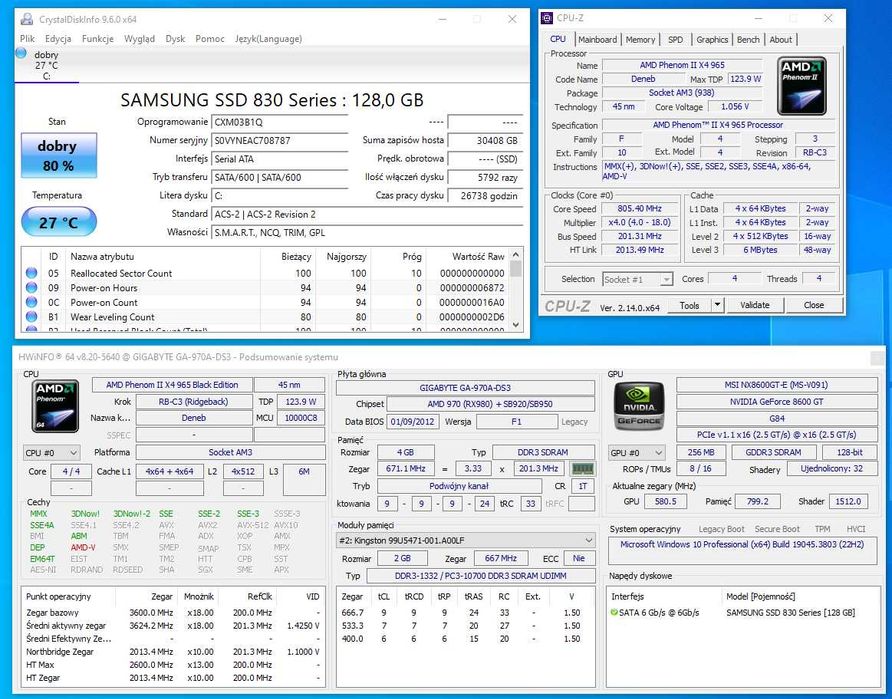The width and height of the screenshot is (892, 699).
Task: Click the Data BIOS value 01/09/2012
Action: [x=412, y=422]
